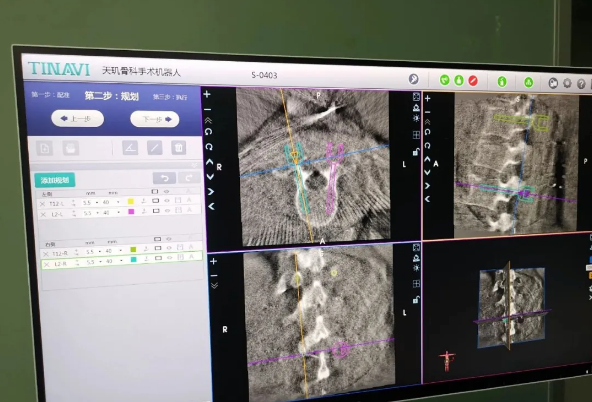Select the angle measurement tool
The image size is (592, 402).
(130, 148)
